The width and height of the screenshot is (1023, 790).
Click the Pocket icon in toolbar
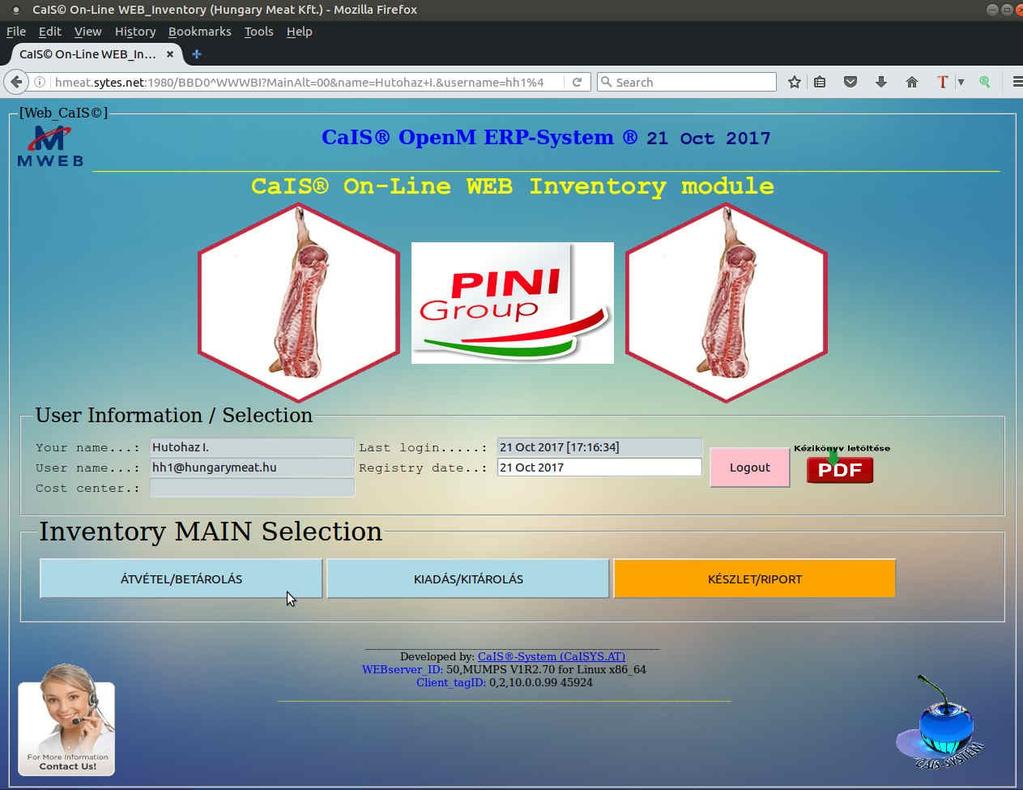pos(850,82)
